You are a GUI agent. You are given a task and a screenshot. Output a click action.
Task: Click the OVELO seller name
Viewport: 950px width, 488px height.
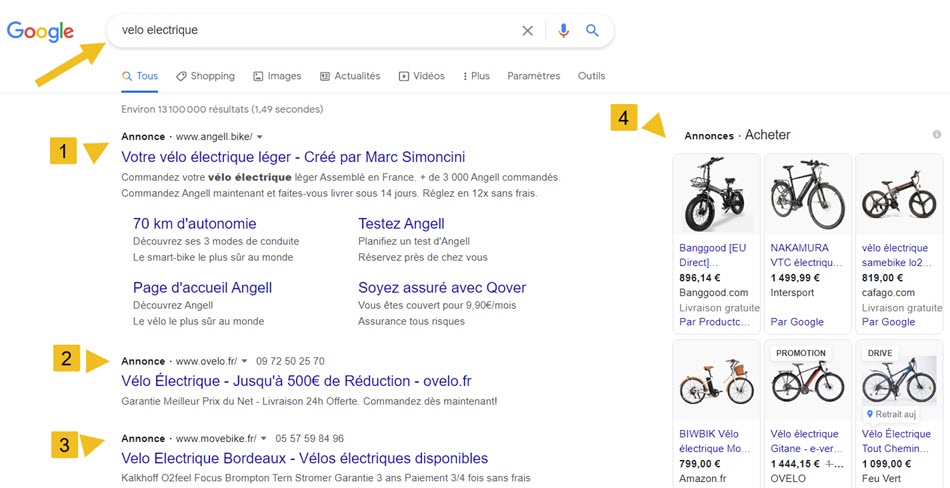click(x=788, y=479)
